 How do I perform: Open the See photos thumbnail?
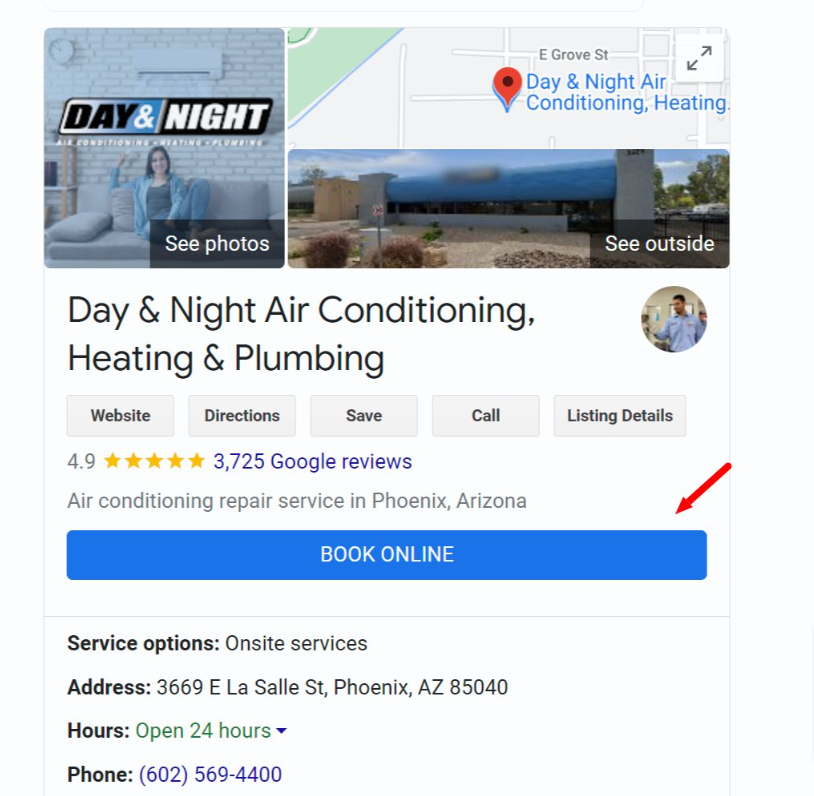pos(164,148)
